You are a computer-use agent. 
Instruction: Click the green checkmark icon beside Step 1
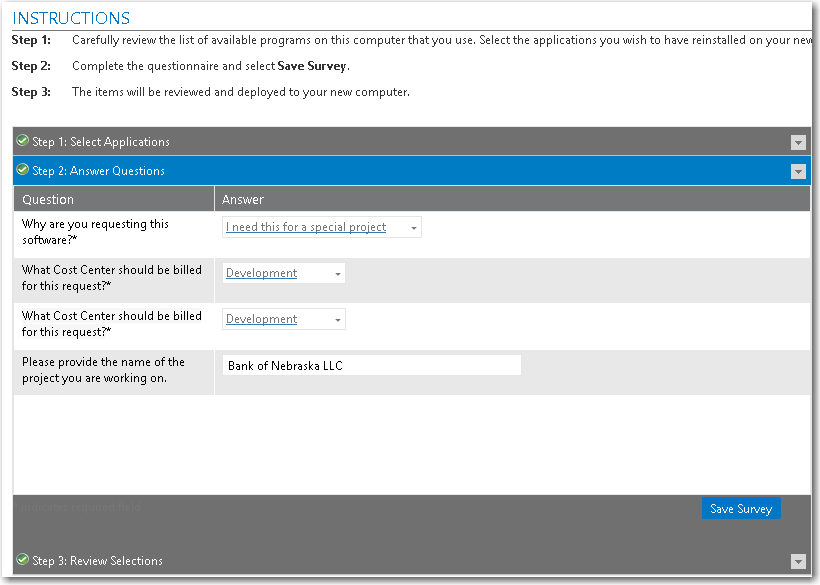(22, 141)
